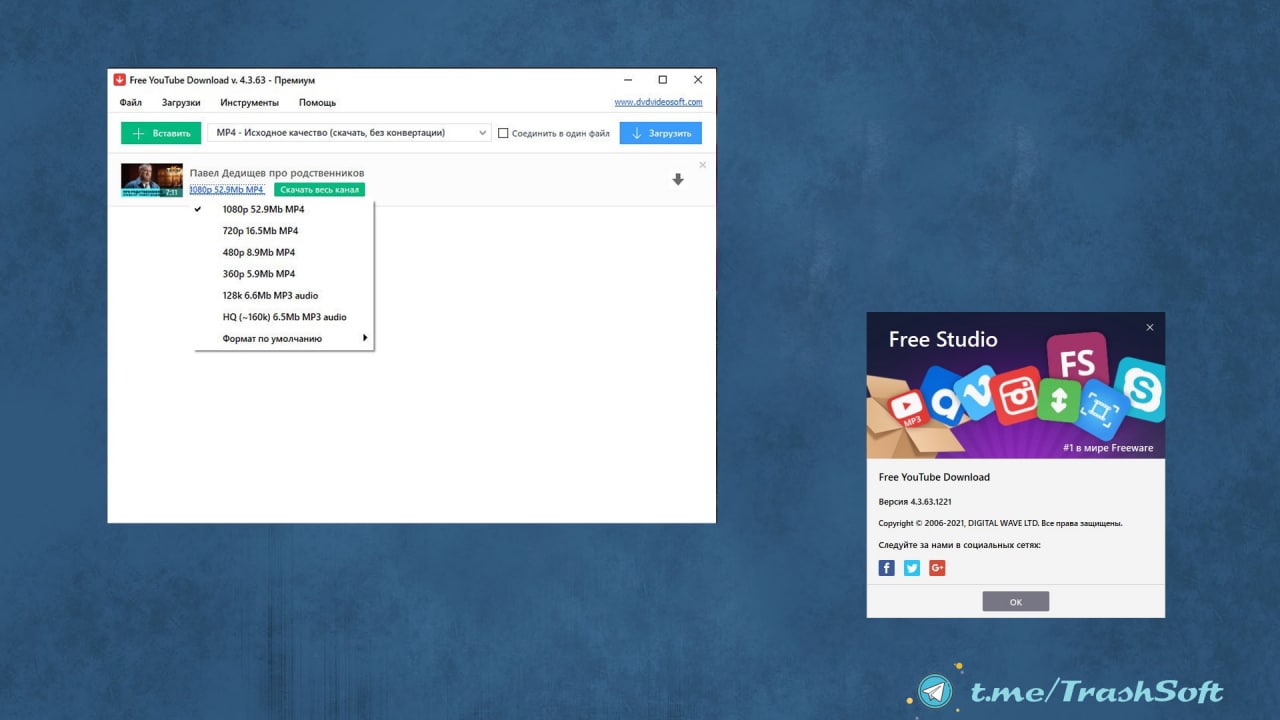Click the video thumbnail preview
1280x720 pixels.
152,180
